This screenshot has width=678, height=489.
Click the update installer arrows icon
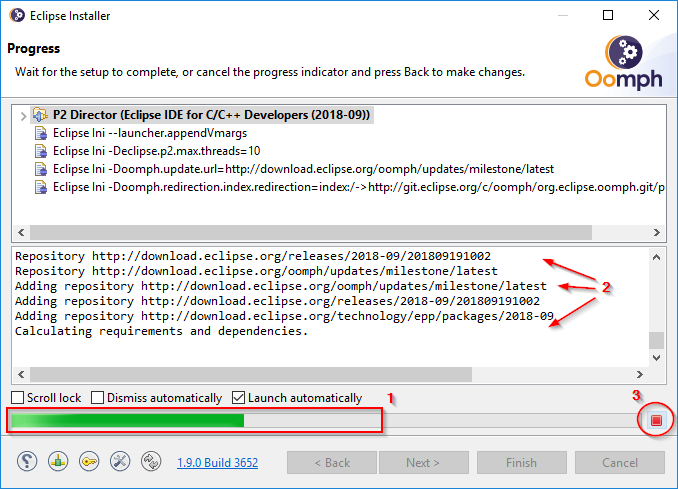(151, 462)
